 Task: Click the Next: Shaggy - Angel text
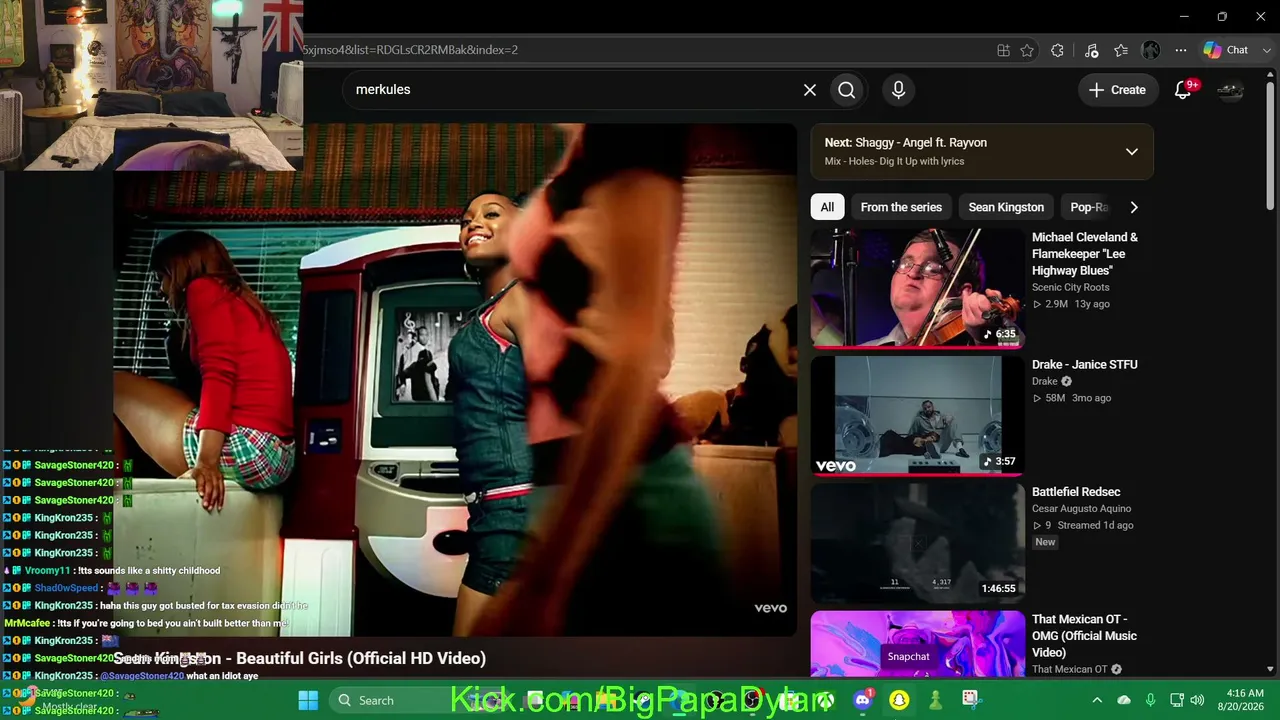click(x=905, y=143)
